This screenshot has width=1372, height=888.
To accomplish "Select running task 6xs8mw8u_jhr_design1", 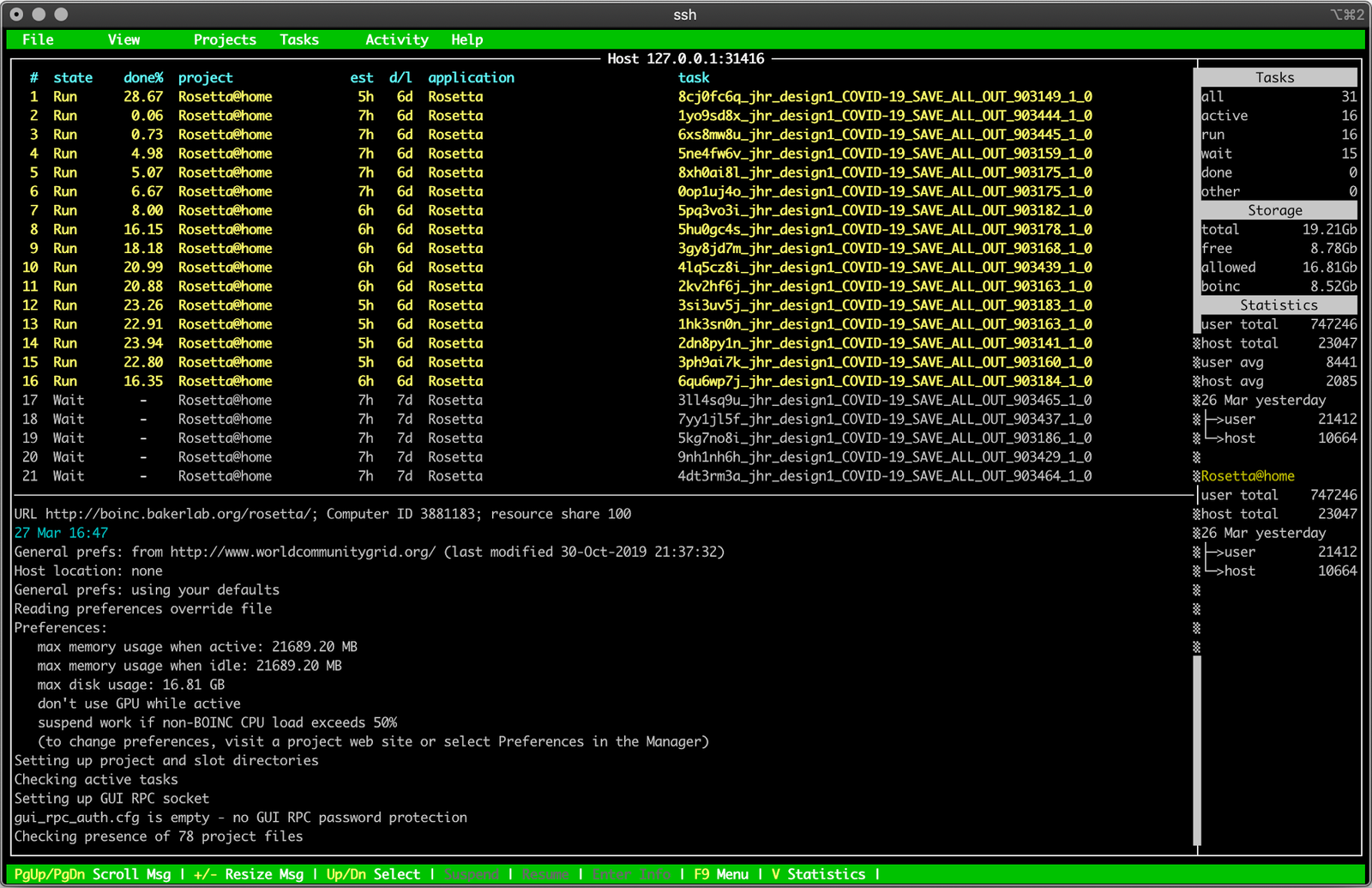I will point(884,135).
